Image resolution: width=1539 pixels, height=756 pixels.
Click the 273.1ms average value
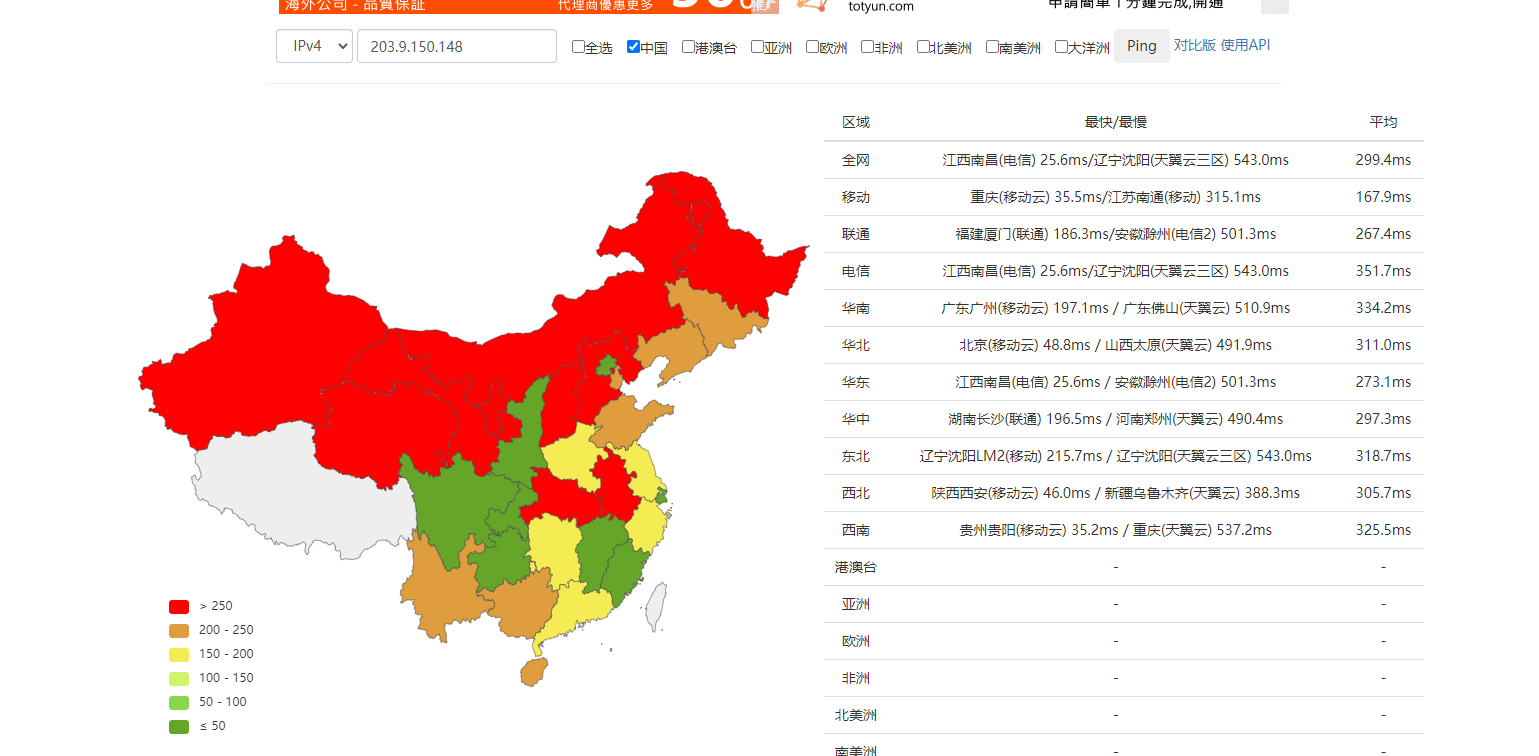(x=1384, y=382)
